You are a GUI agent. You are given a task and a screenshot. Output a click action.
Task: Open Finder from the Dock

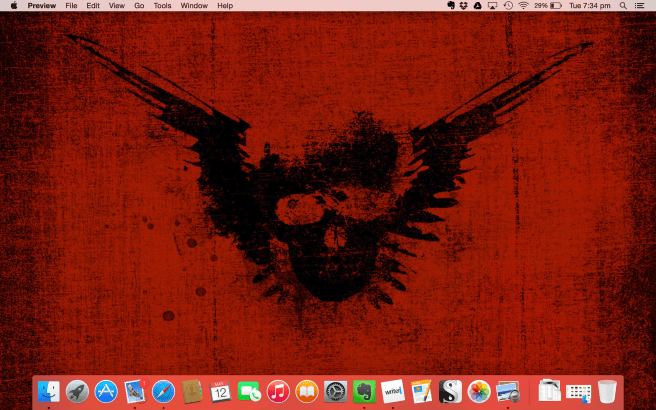pos(49,392)
